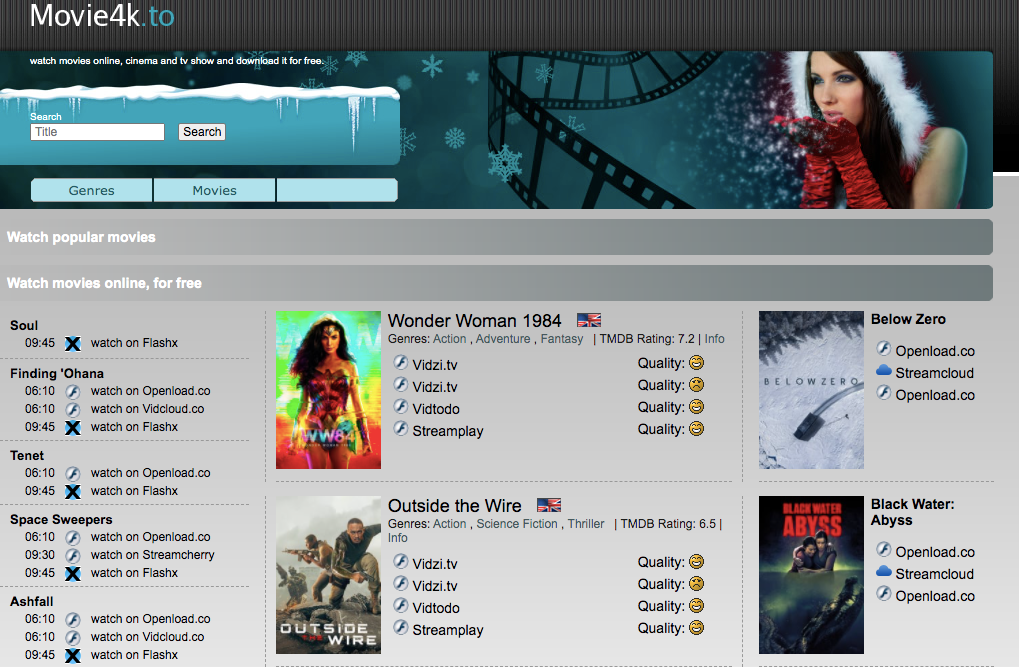
Task: Click the language flag beside Outside the Wire
Action: (548, 505)
